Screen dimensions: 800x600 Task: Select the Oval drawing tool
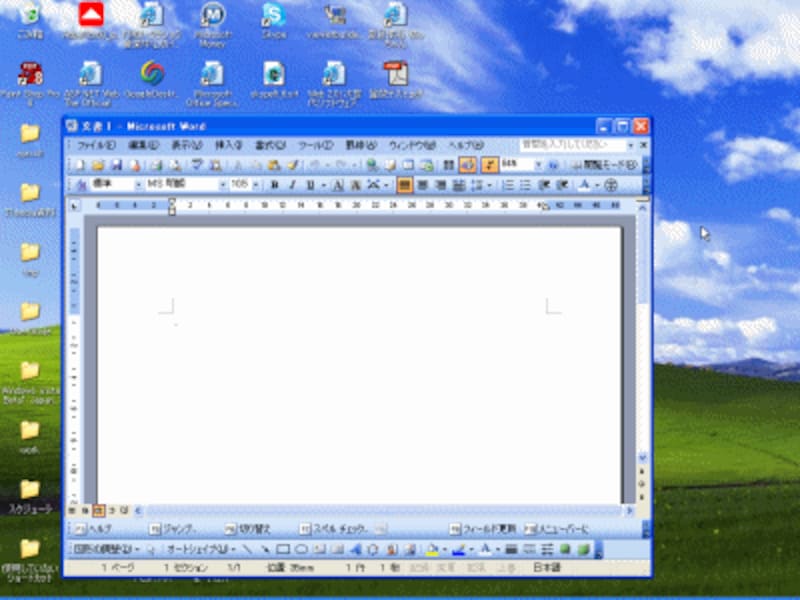tap(300, 549)
